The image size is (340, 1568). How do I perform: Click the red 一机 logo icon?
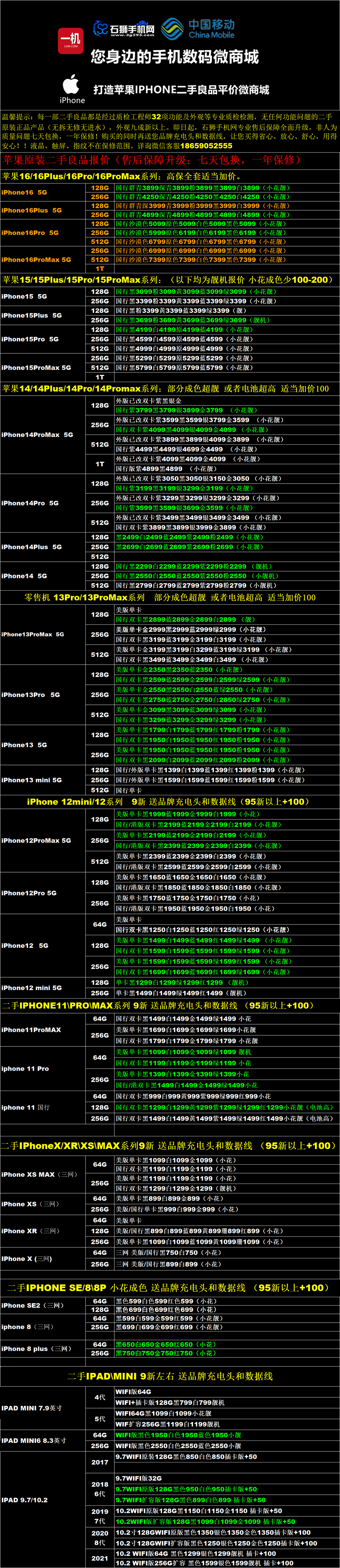click(x=71, y=40)
